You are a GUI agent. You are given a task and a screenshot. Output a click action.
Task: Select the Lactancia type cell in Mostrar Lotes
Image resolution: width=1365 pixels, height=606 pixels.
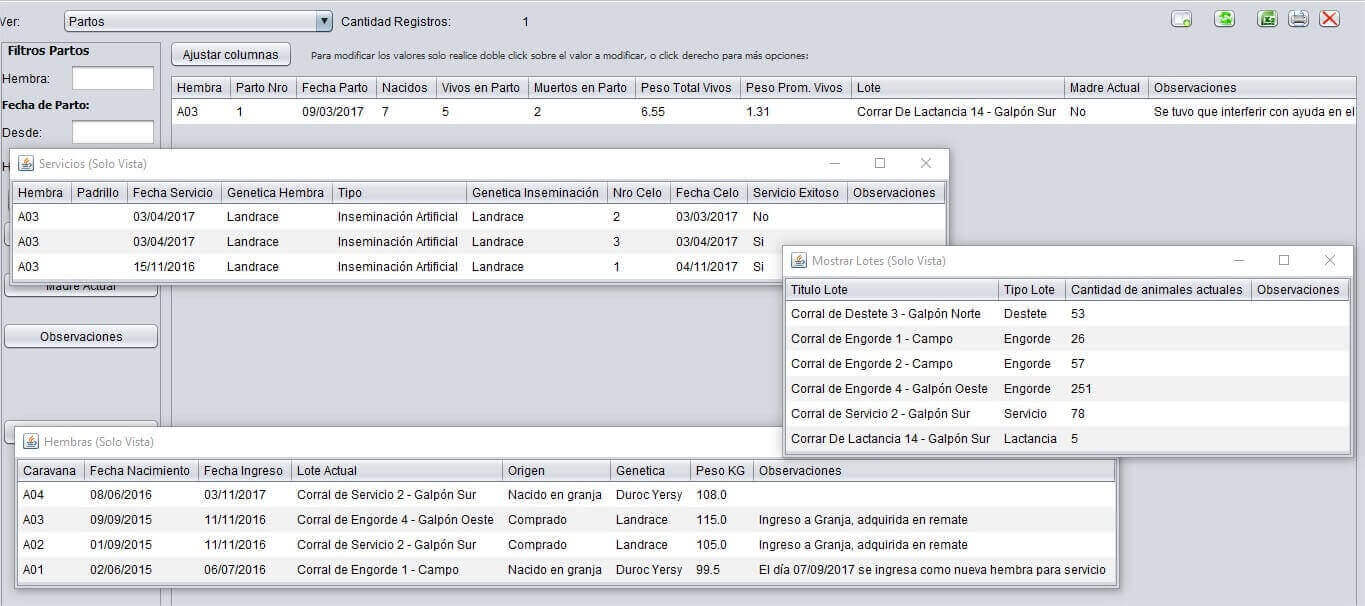tap(1031, 439)
